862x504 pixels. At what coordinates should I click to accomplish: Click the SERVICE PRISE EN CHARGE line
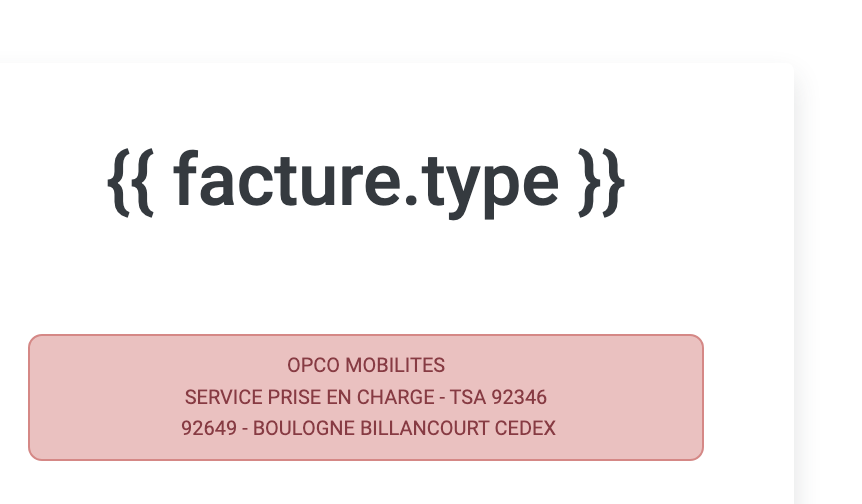[x=366, y=397]
